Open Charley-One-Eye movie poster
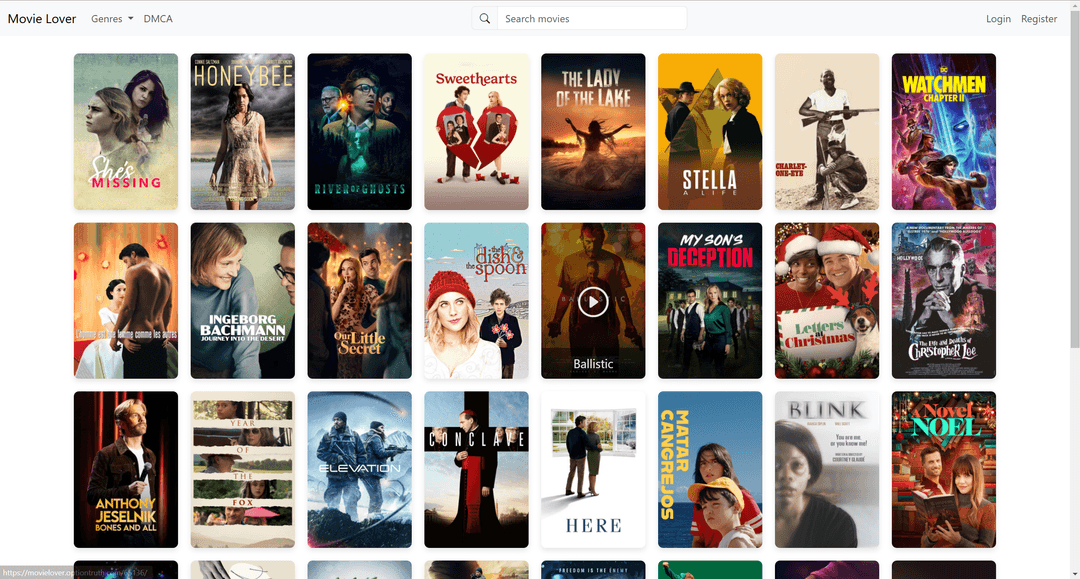Screen dimensions: 1080x579 (x=827, y=131)
